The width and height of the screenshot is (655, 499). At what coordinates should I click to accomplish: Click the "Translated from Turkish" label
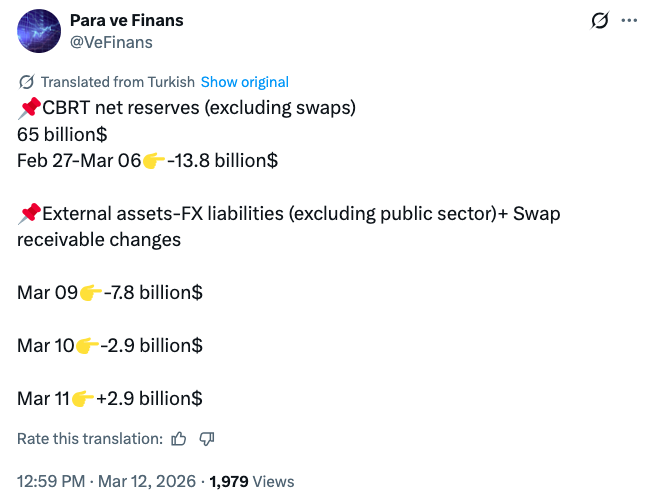tap(118, 82)
